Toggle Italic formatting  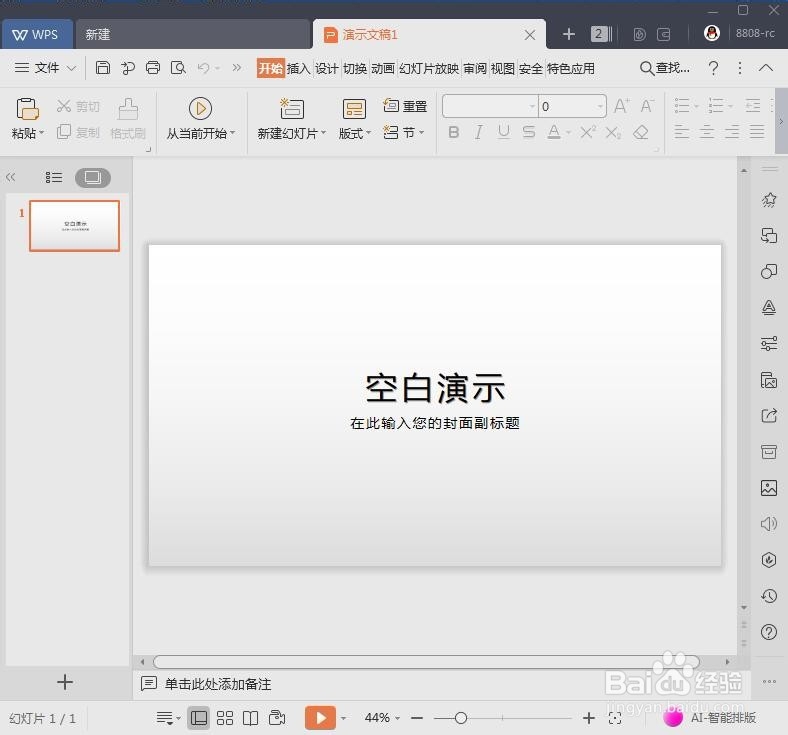pyautogui.click(x=478, y=133)
